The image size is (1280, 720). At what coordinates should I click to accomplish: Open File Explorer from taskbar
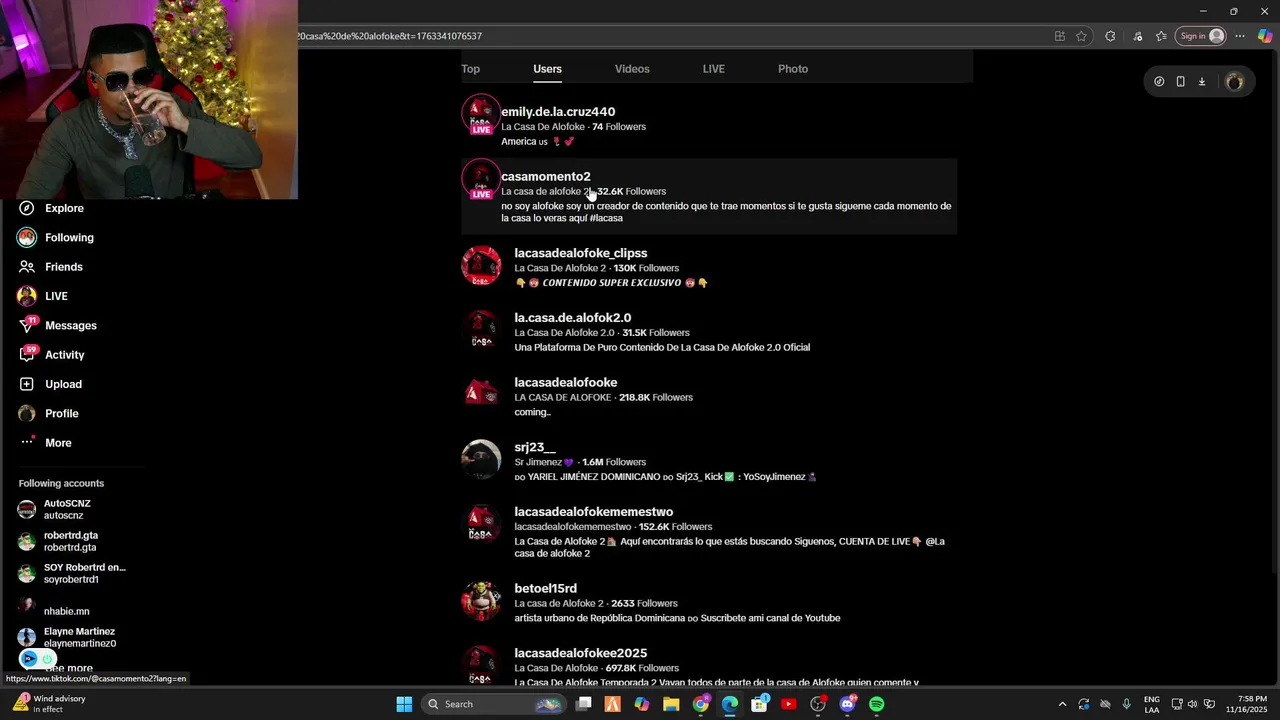671,704
